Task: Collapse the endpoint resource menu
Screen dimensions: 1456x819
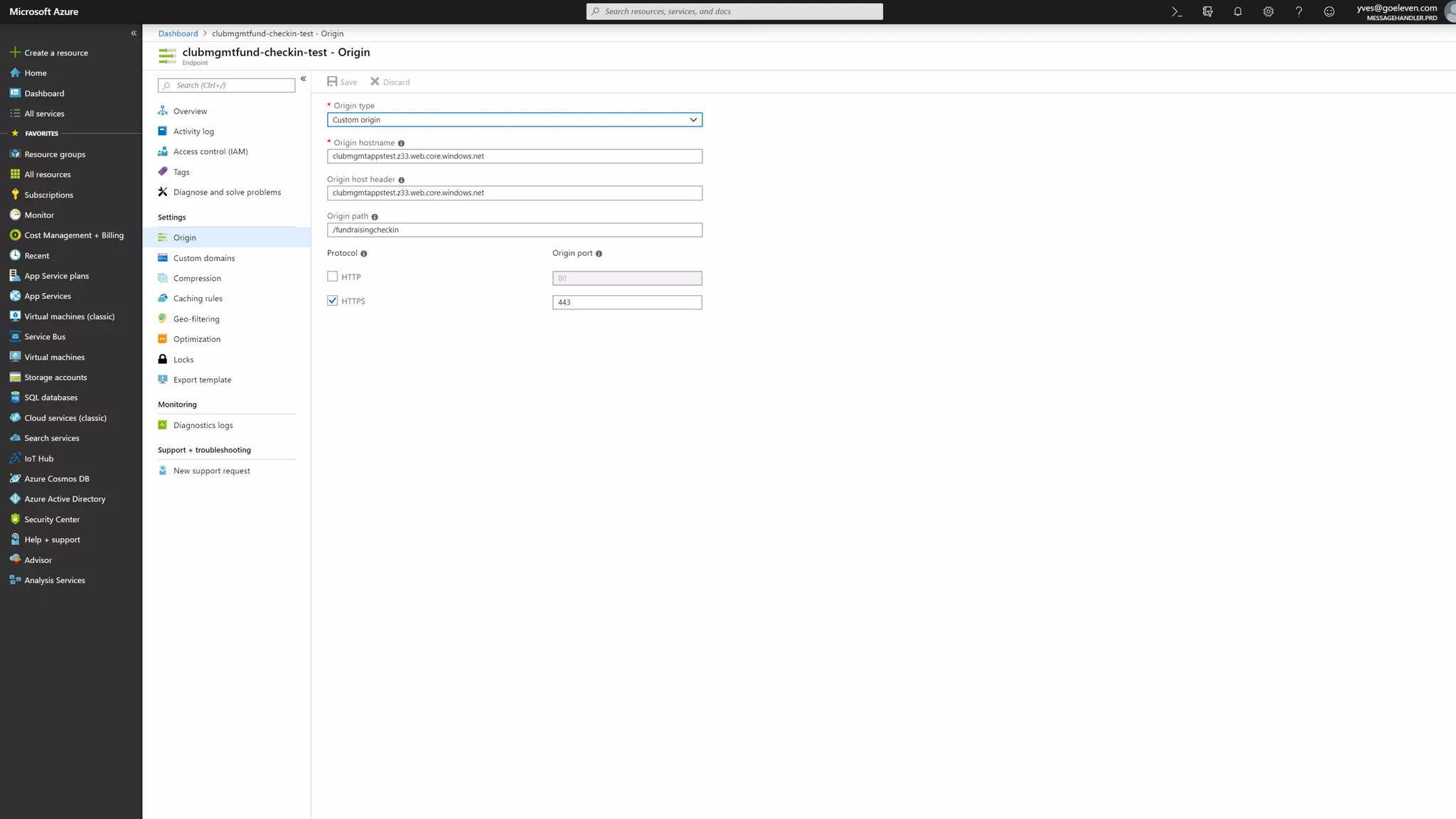Action: click(303, 79)
